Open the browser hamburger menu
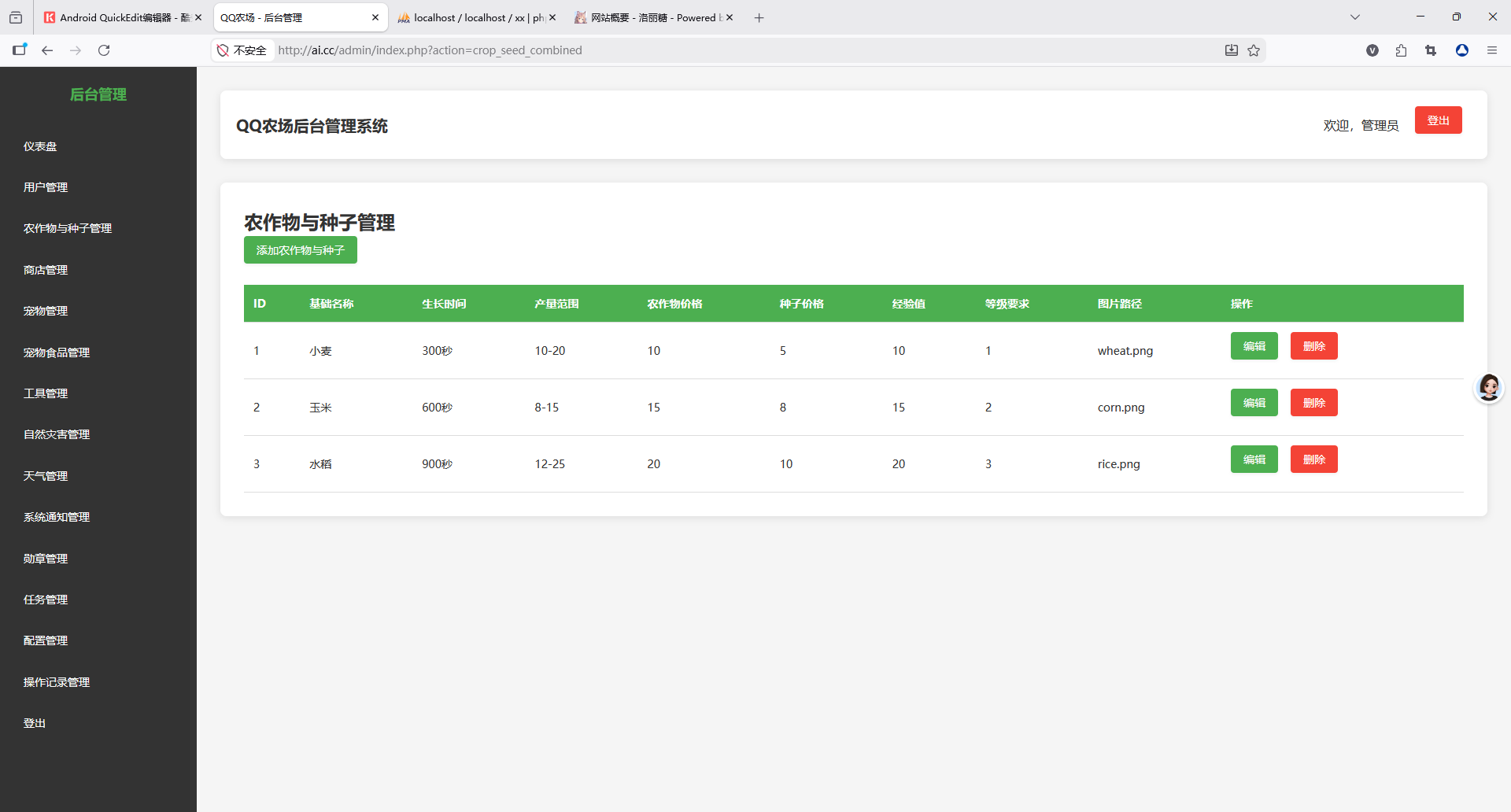This screenshot has width=1511, height=812. (1491, 50)
